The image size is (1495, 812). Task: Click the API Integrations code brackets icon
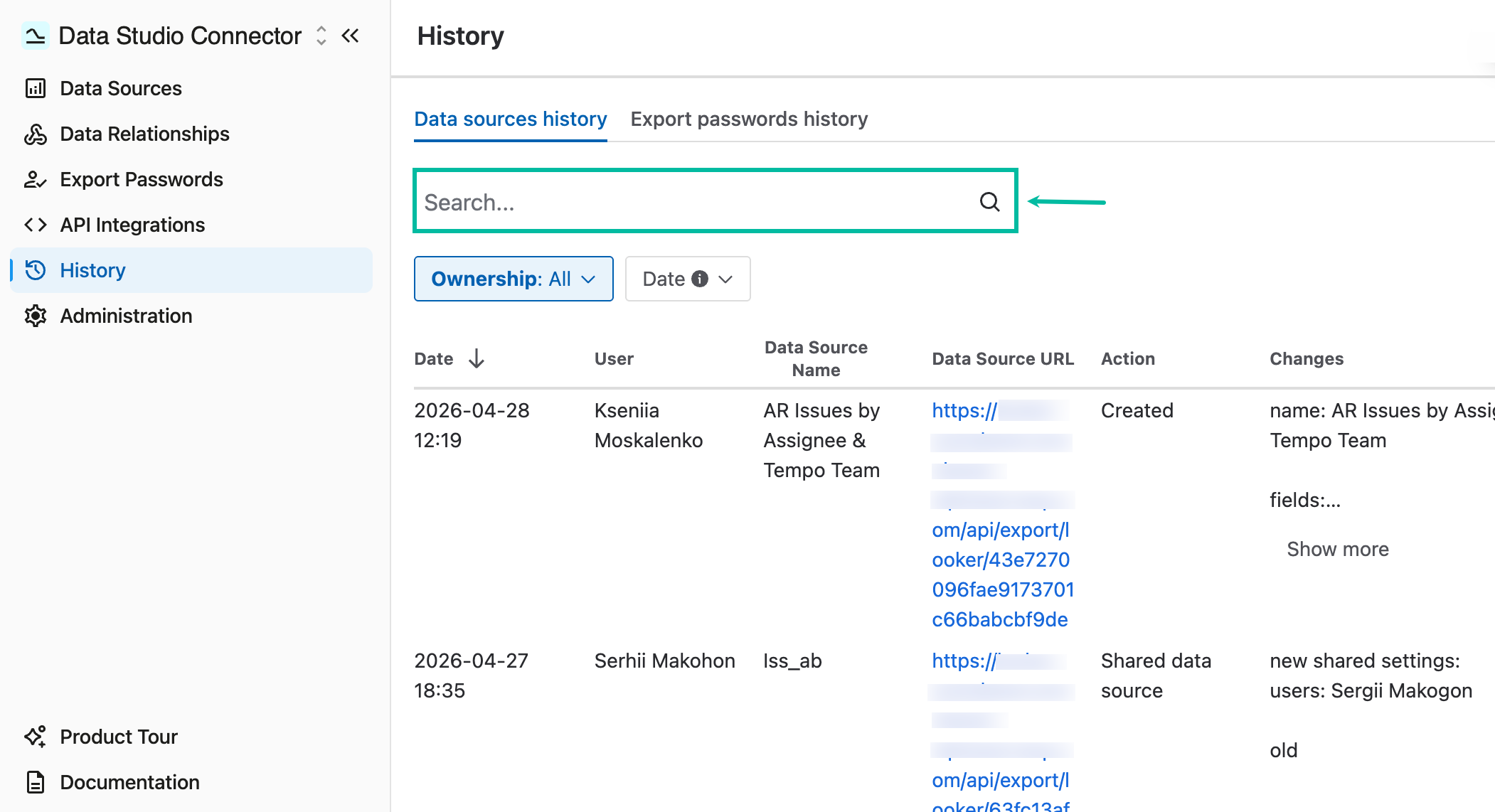[35, 225]
